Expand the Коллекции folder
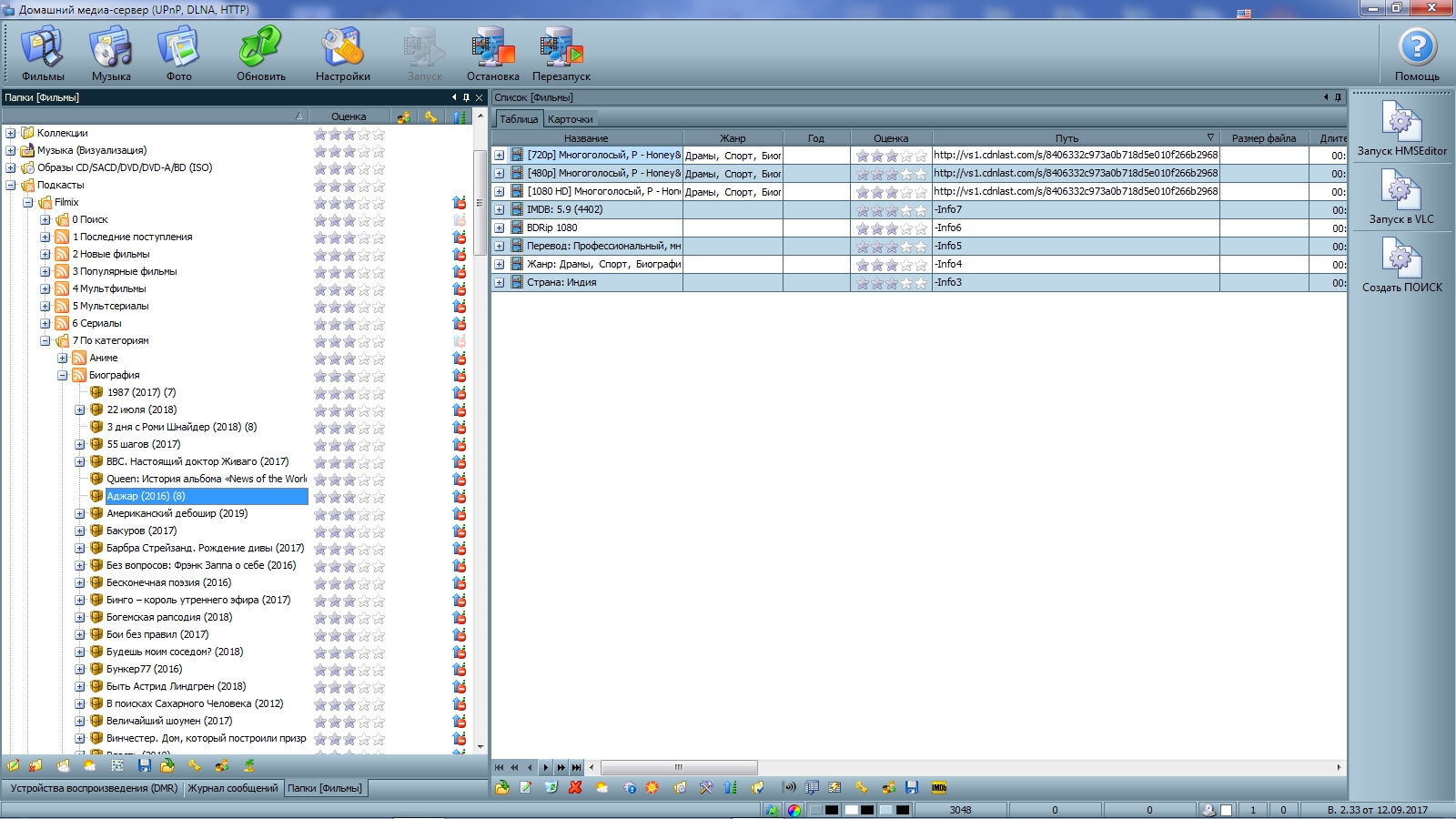This screenshot has height=819, width=1456. (11, 134)
